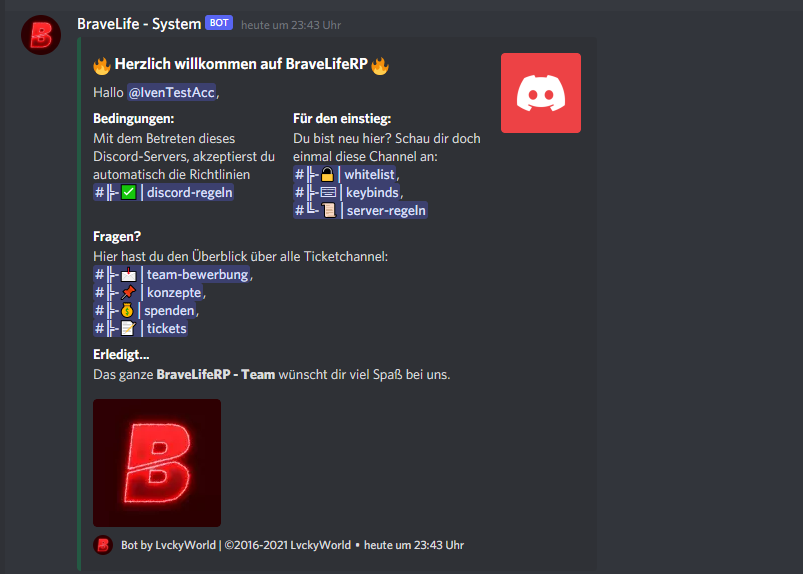
Task: Open the tickets channel link
Action: tap(140, 328)
